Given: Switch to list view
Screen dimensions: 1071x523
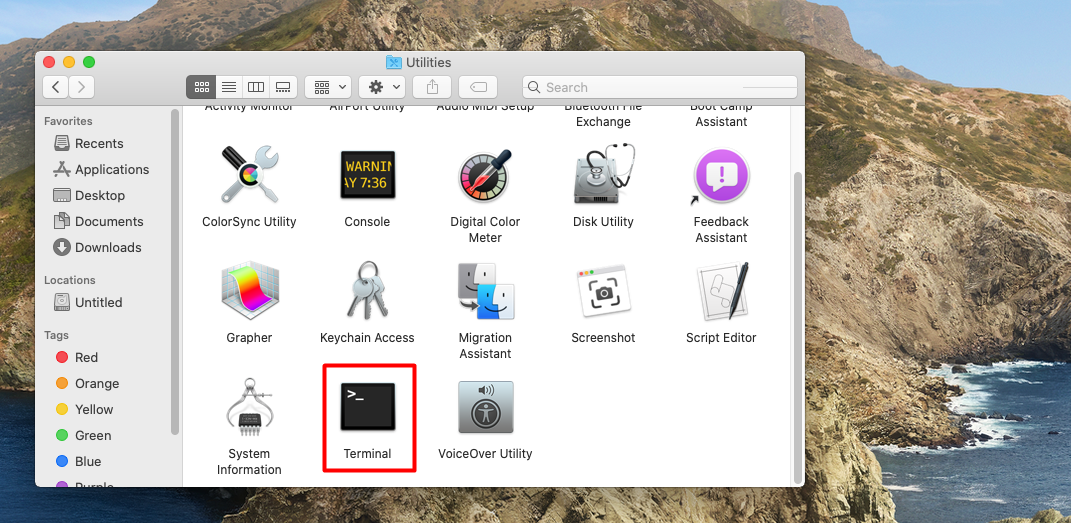Looking at the screenshot, I should (x=229, y=87).
